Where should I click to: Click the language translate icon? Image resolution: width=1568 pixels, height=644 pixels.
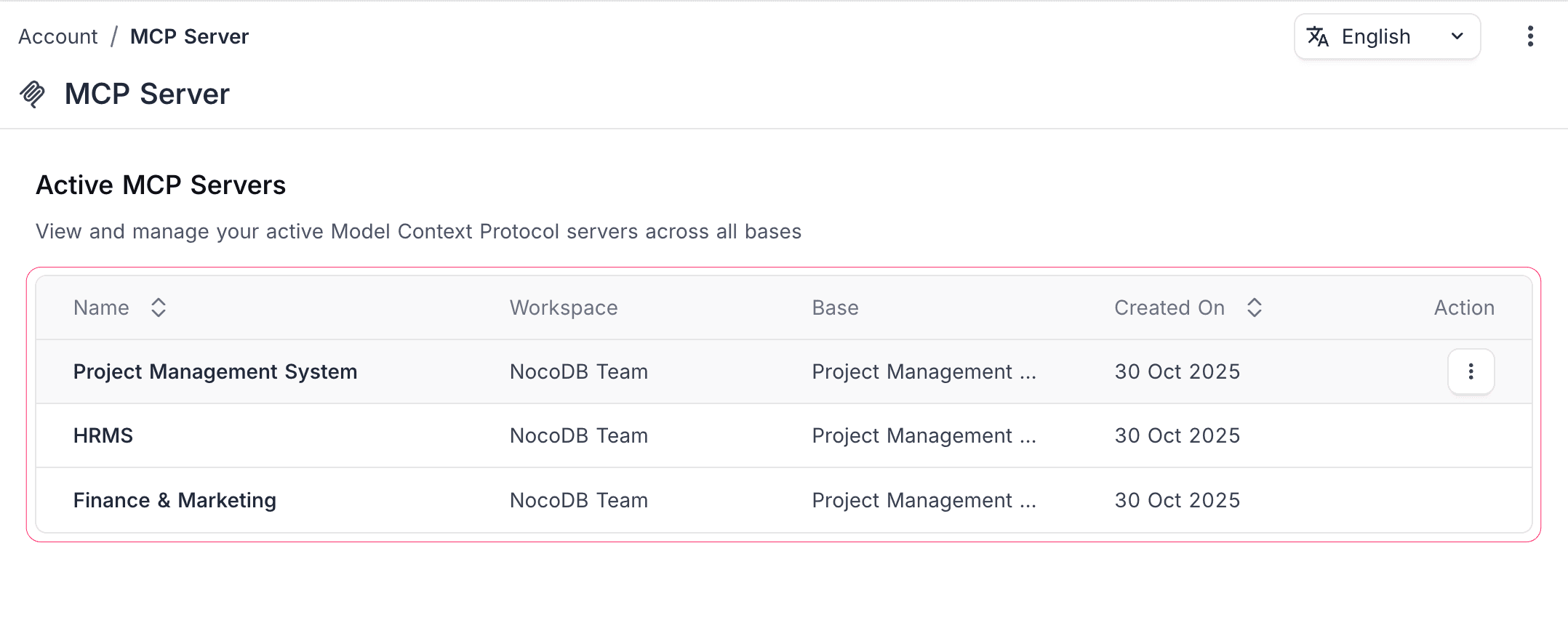pos(1317,36)
